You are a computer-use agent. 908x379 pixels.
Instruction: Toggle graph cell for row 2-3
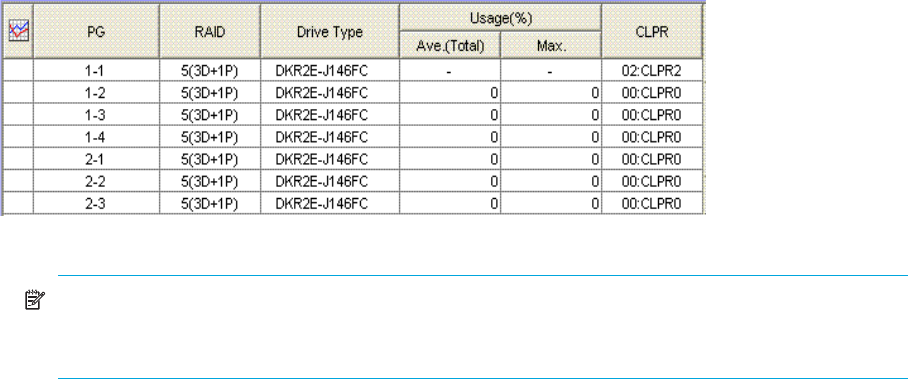19,203
